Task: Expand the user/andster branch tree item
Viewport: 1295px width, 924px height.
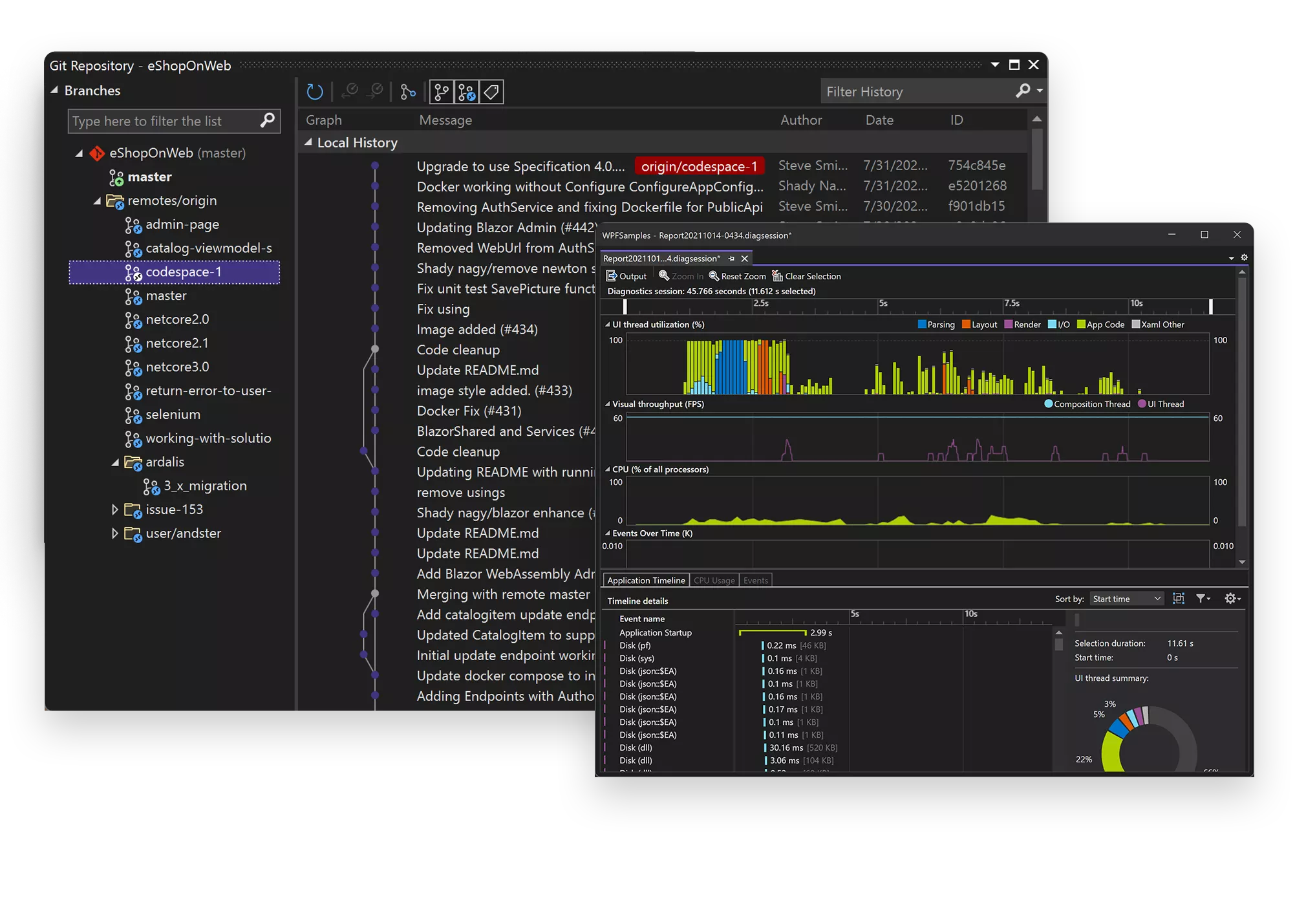Action: tap(115, 533)
